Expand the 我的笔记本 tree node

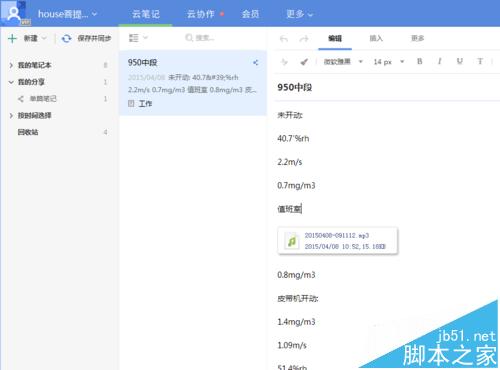11,65
